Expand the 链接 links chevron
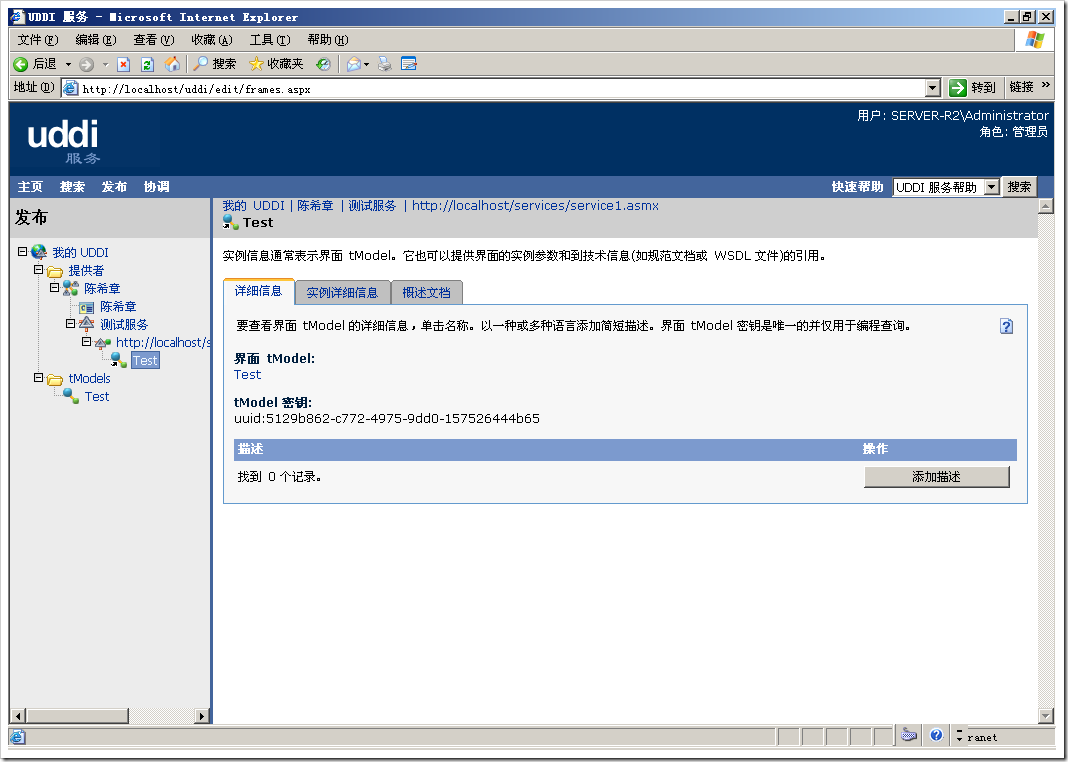This screenshot has width=1068, height=762. (x=1046, y=85)
